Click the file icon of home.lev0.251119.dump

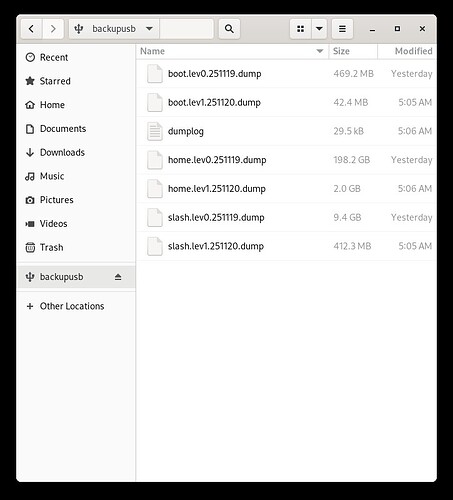point(155,160)
